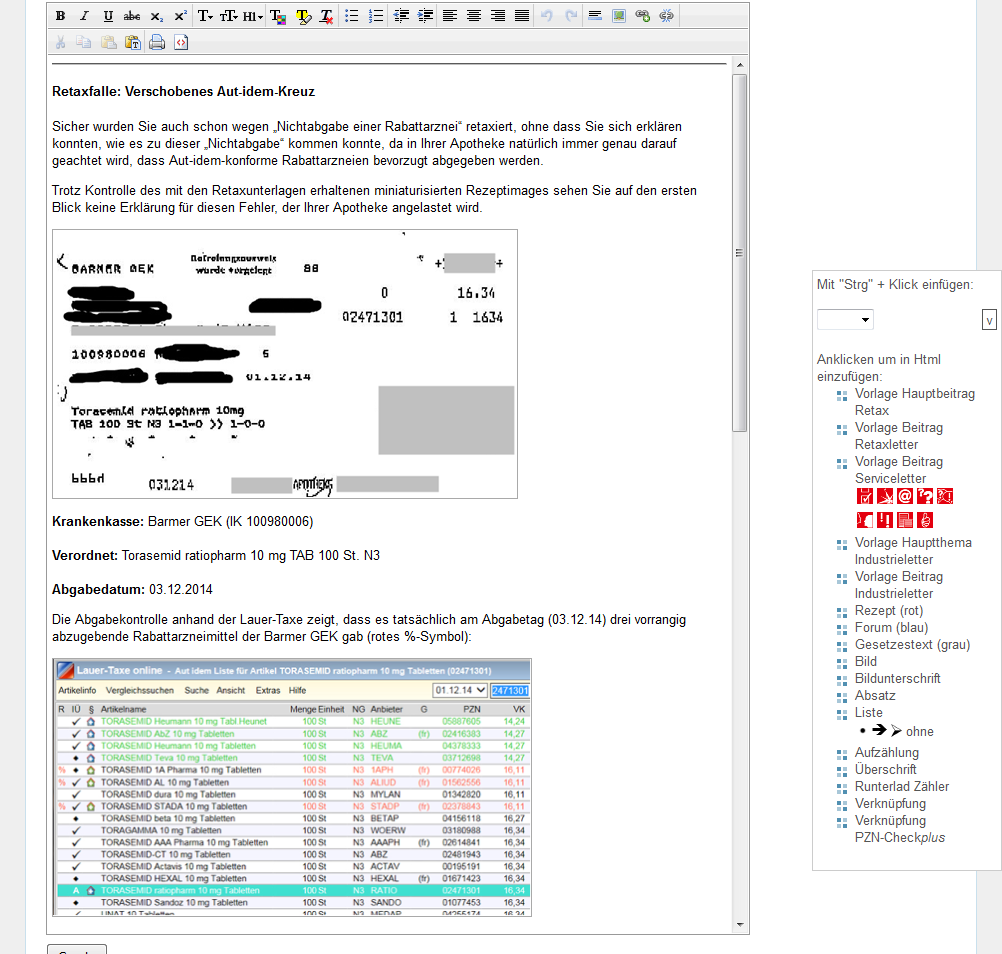
Task: Justify text with the justify alignment icon
Action: pyautogui.click(x=522, y=16)
